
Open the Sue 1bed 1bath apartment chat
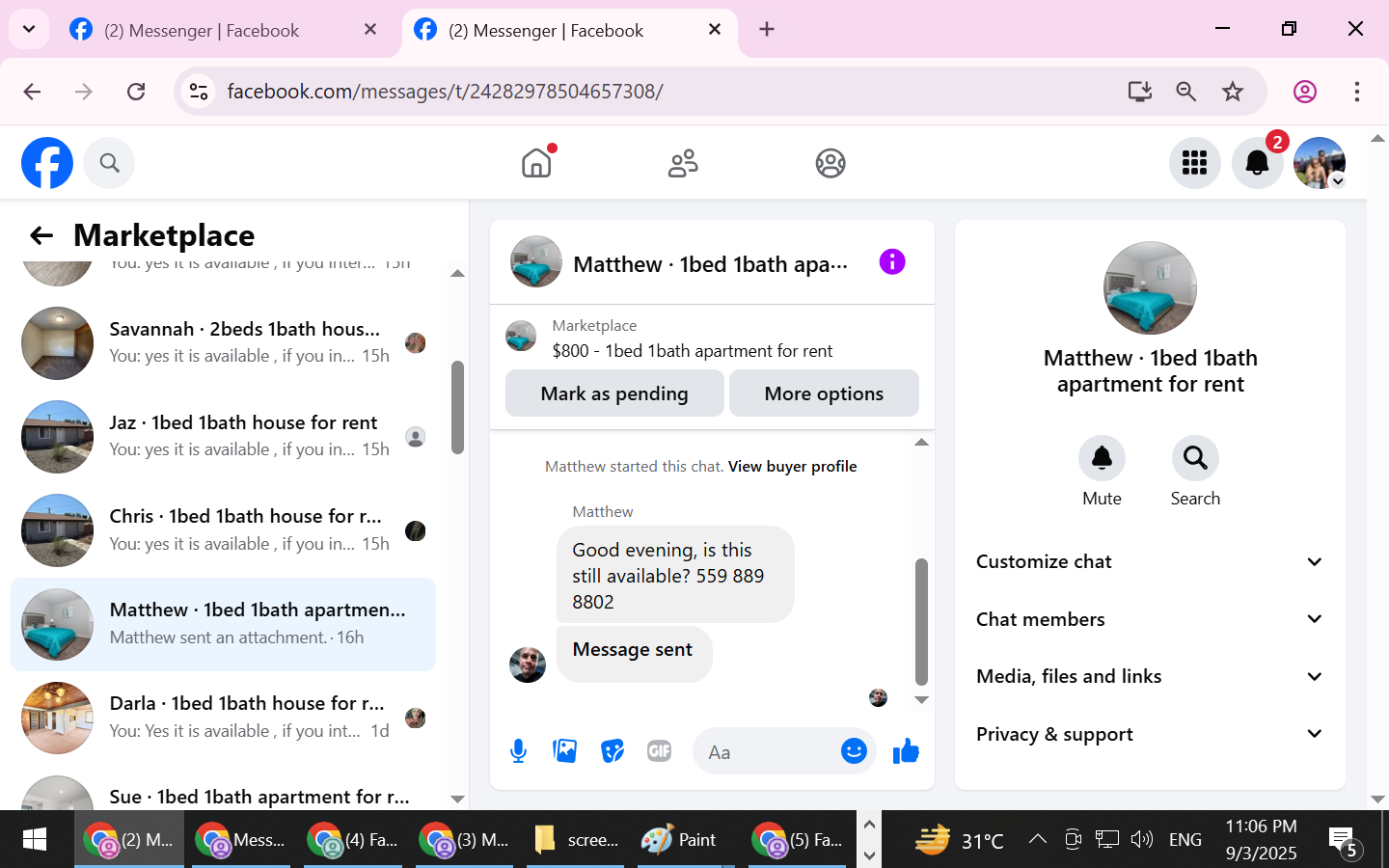223,791
